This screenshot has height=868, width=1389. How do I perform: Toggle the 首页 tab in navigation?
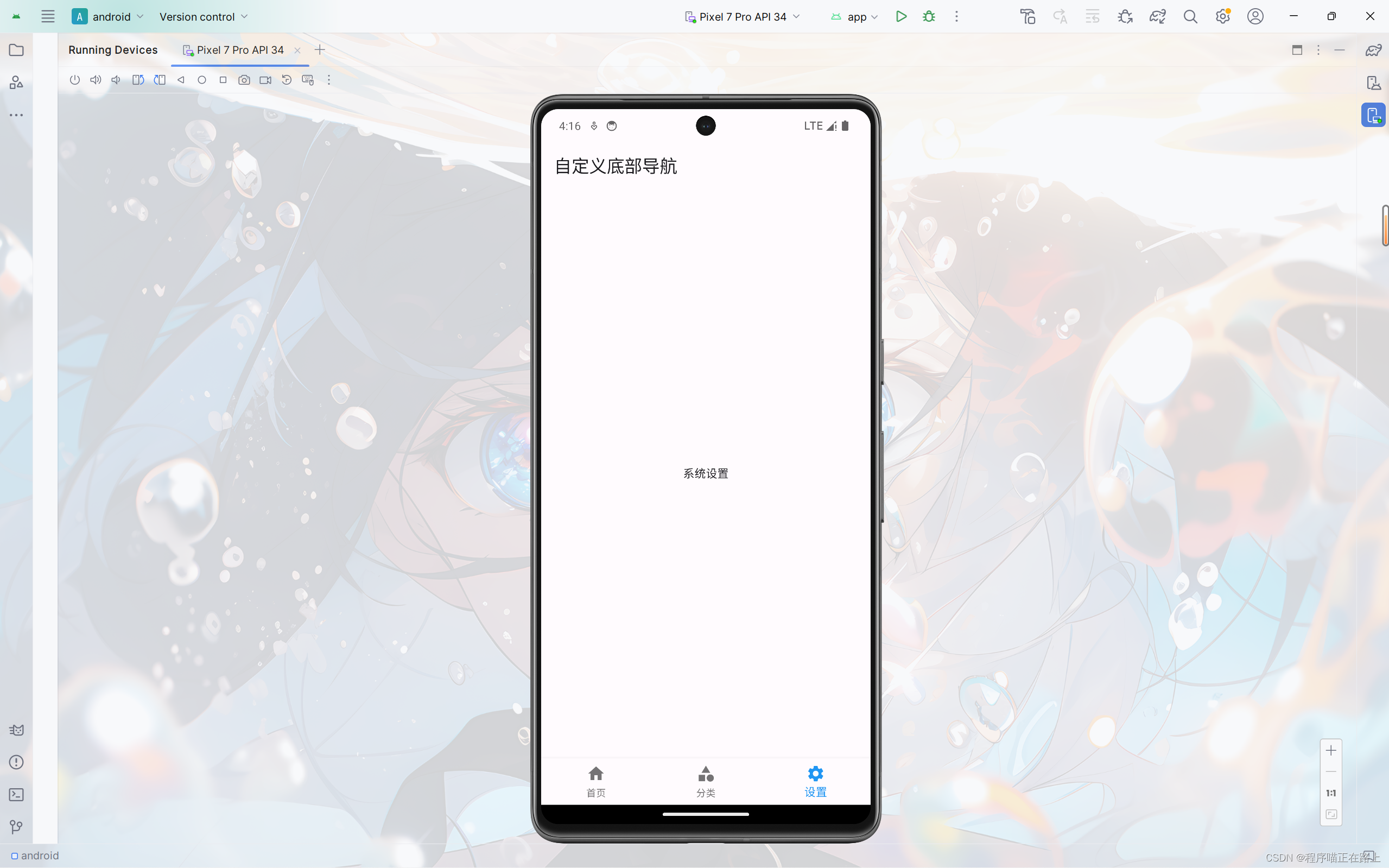click(x=595, y=780)
